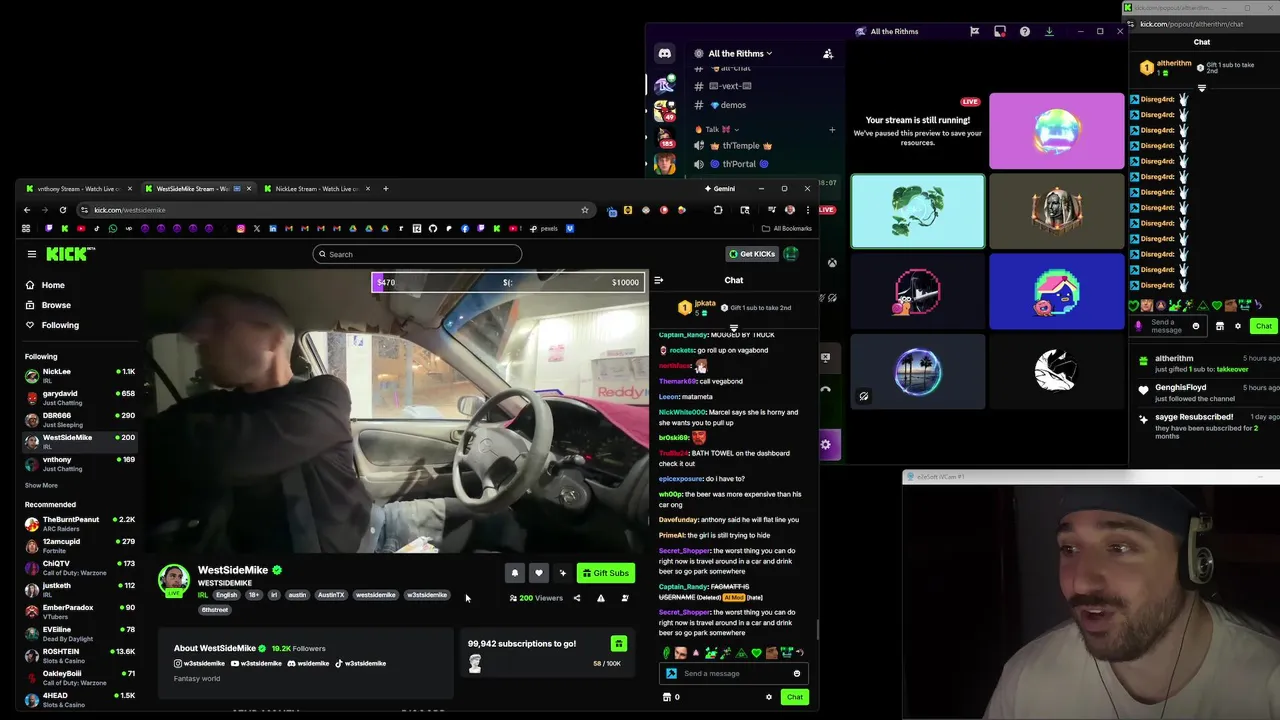Click the Discord download update arrow icon
This screenshot has height=720, width=1280.
[1049, 32]
